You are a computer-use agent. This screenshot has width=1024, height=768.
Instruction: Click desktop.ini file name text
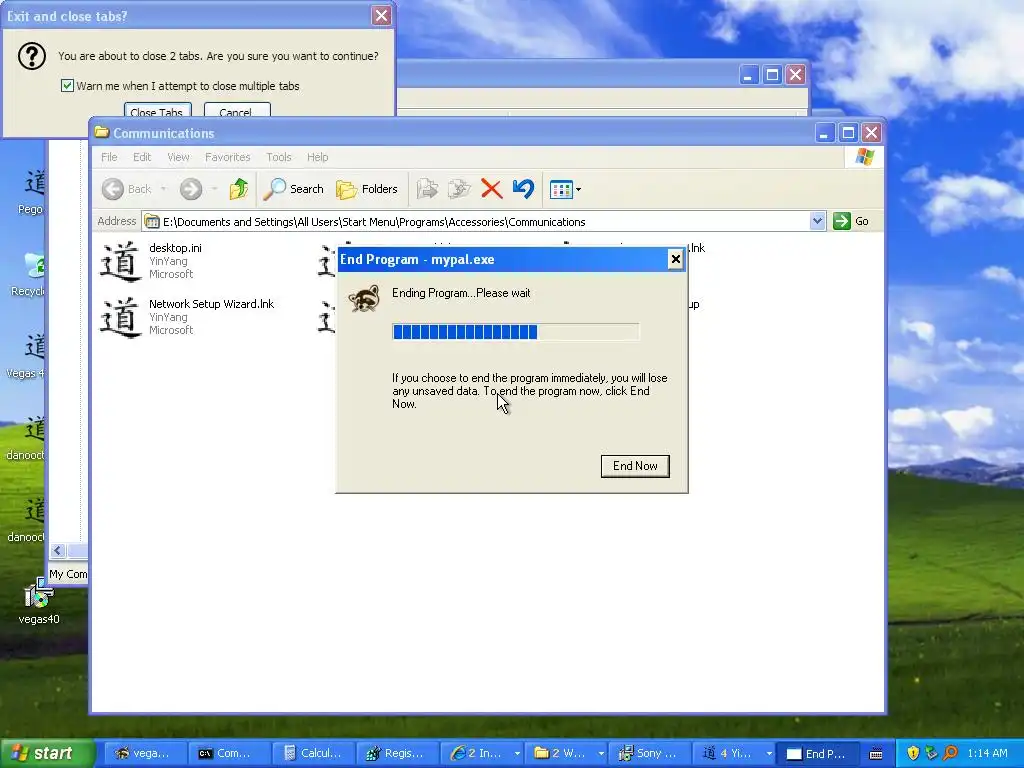pyautogui.click(x=175, y=248)
